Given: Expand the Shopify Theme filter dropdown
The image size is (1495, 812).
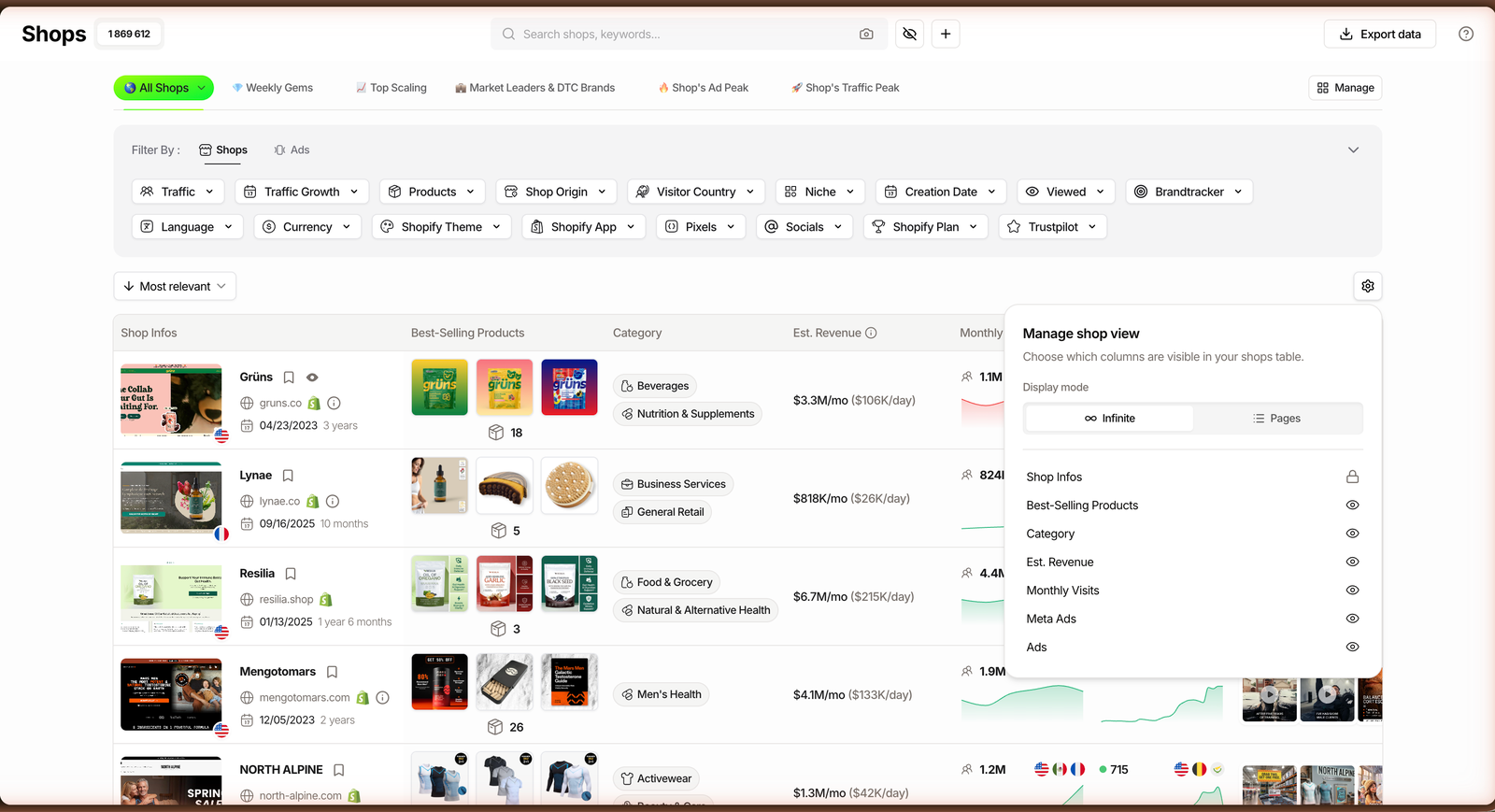Looking at the screenshot, I should pyautogui.click(x=442, y=227).
